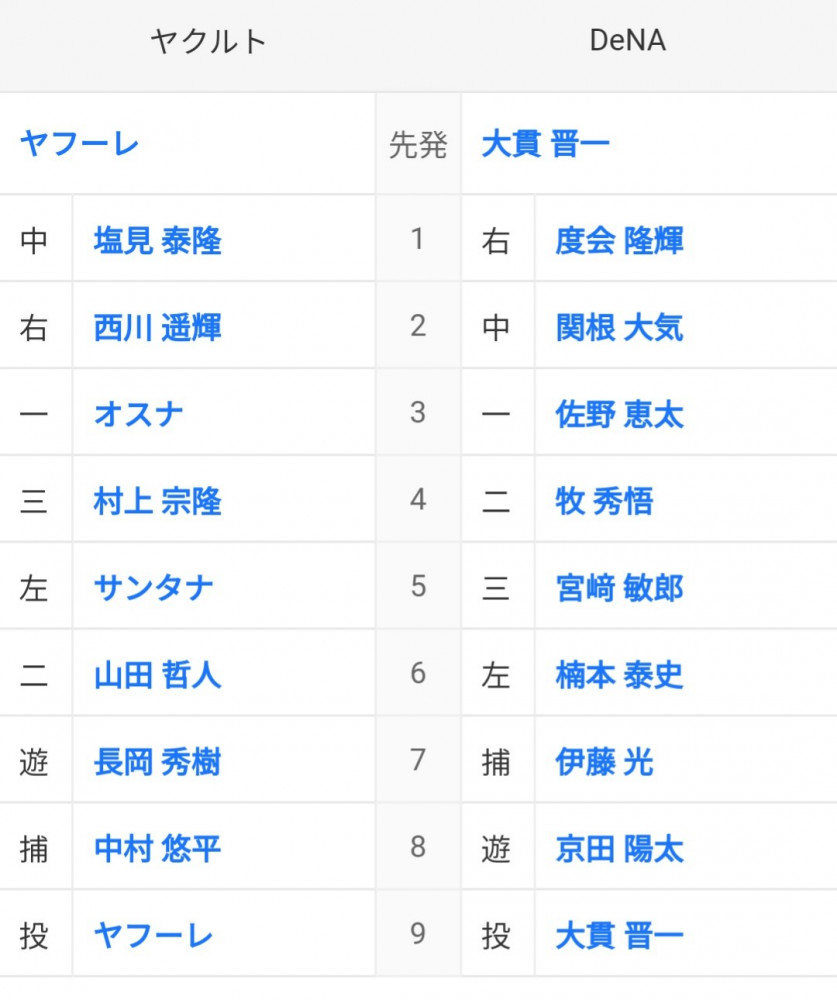Select 京田 陽太 shortstop link

point(619,848)
